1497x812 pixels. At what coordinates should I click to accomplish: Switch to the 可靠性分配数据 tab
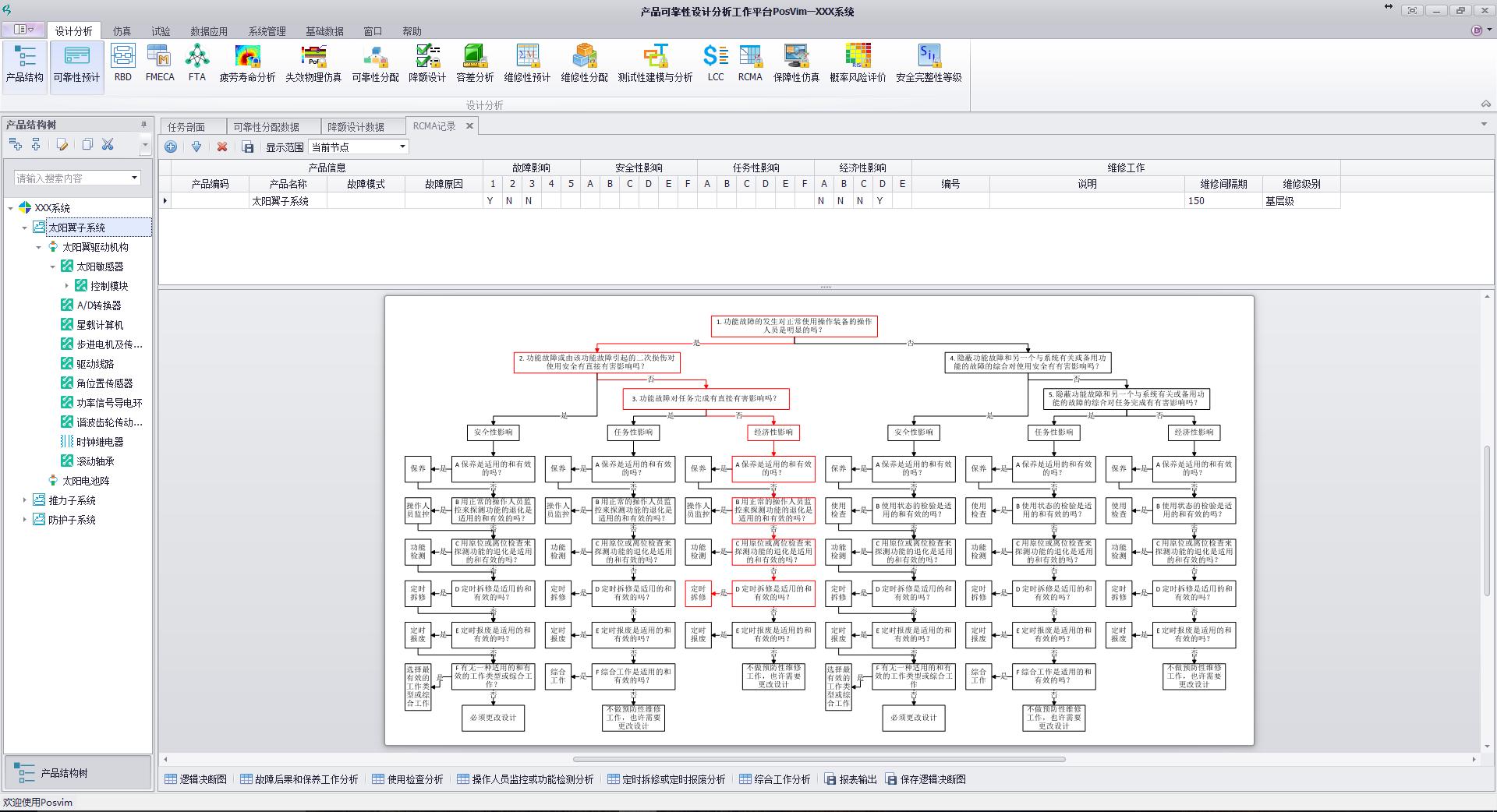274,126
